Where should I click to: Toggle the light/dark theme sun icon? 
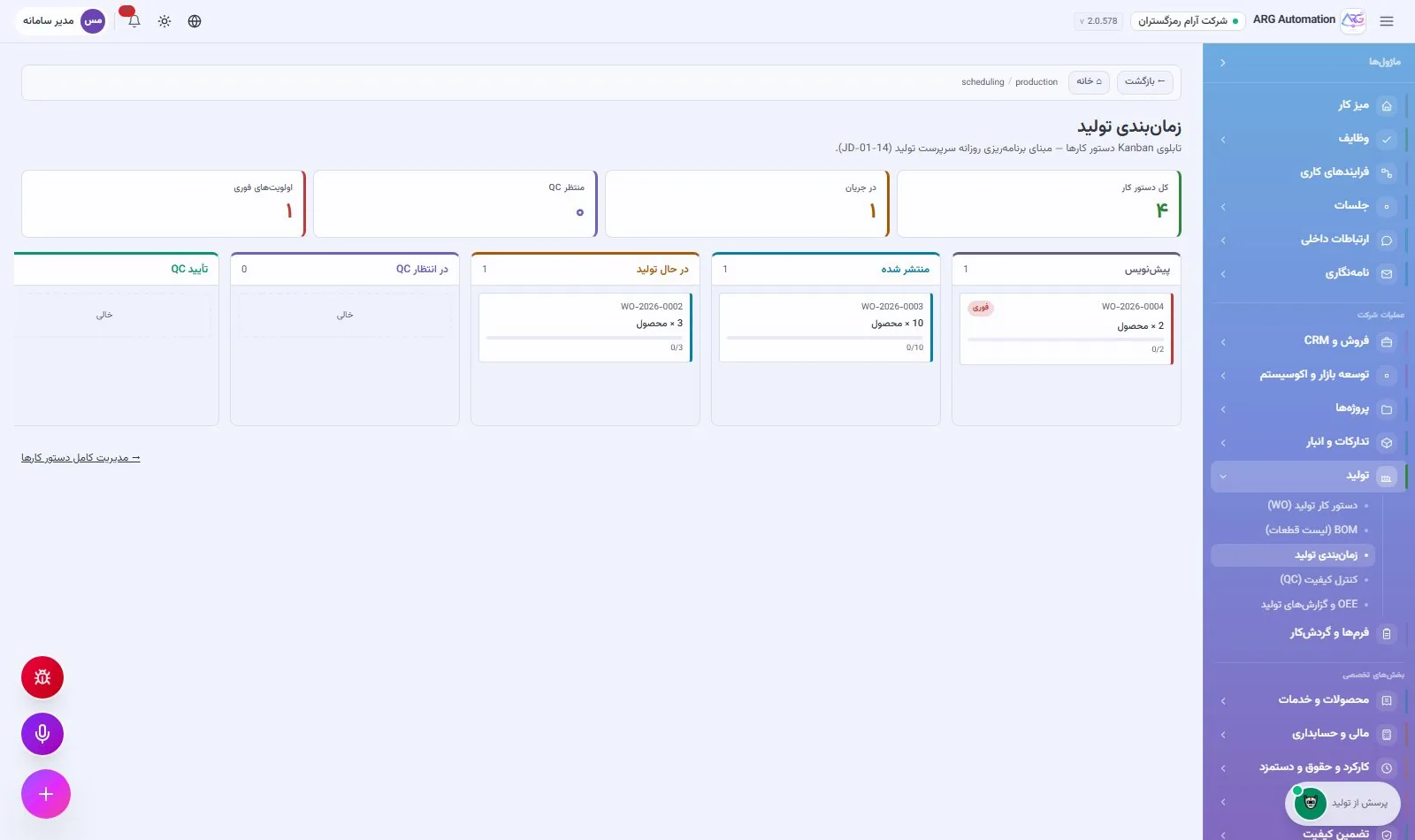[x=164, y=21]
